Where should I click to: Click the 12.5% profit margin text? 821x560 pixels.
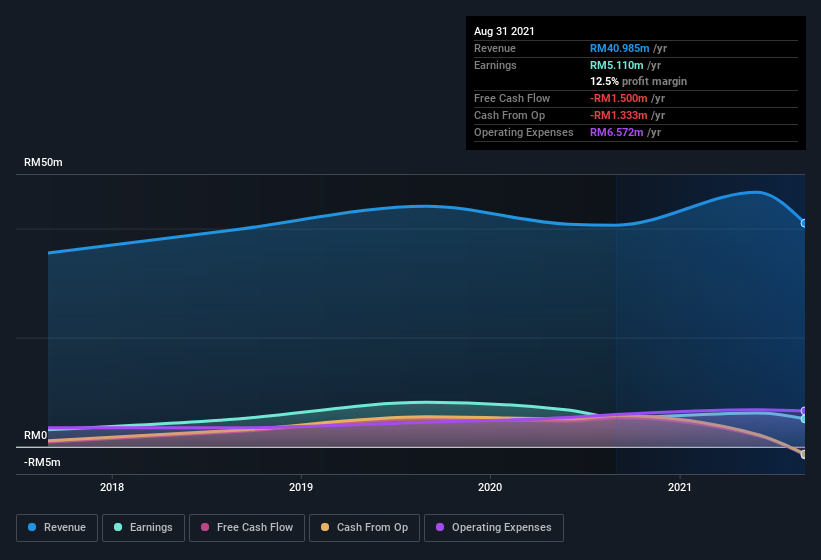pos(638,82)
